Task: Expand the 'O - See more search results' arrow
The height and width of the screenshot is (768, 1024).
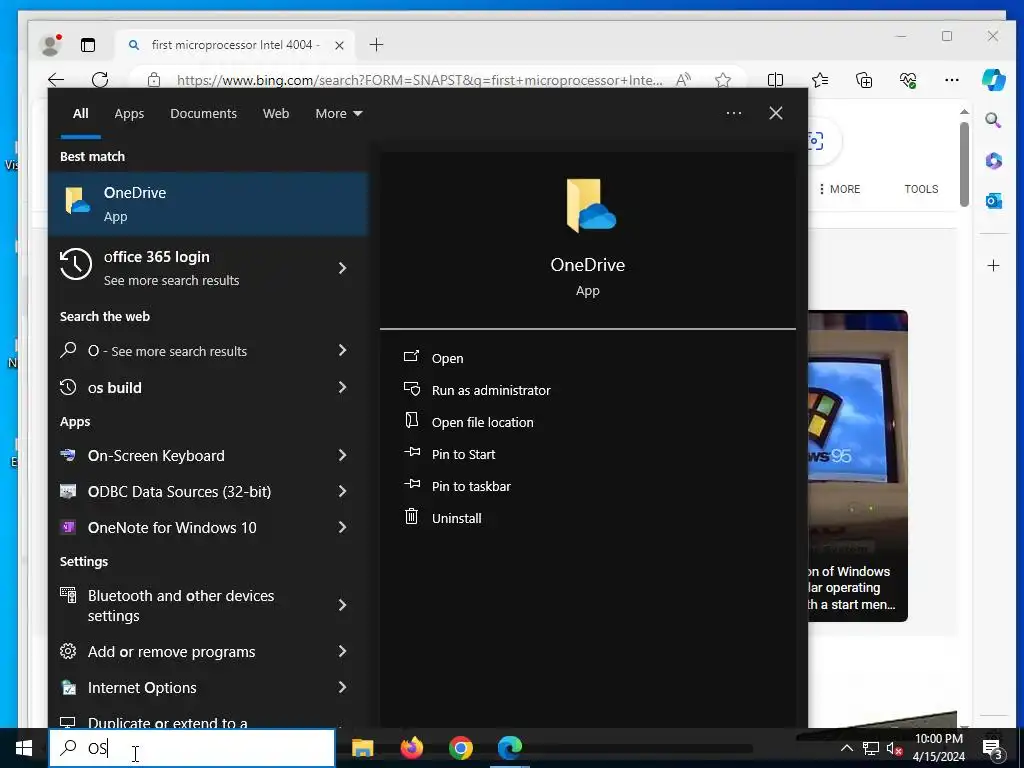Action: pos(342,351)
